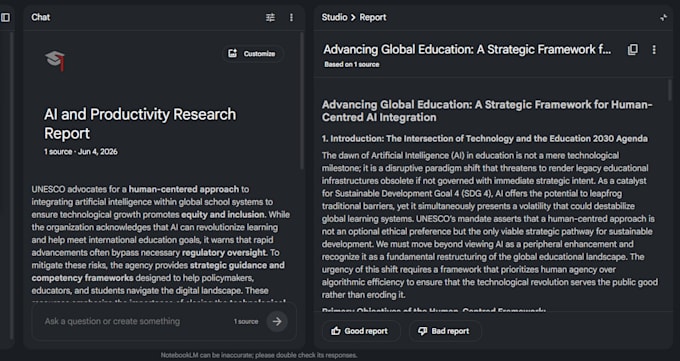The height and width of the screenshot is (361, 680).
Task: Click the bold 'human-centered approach' phrase
Action: [184, 189]
